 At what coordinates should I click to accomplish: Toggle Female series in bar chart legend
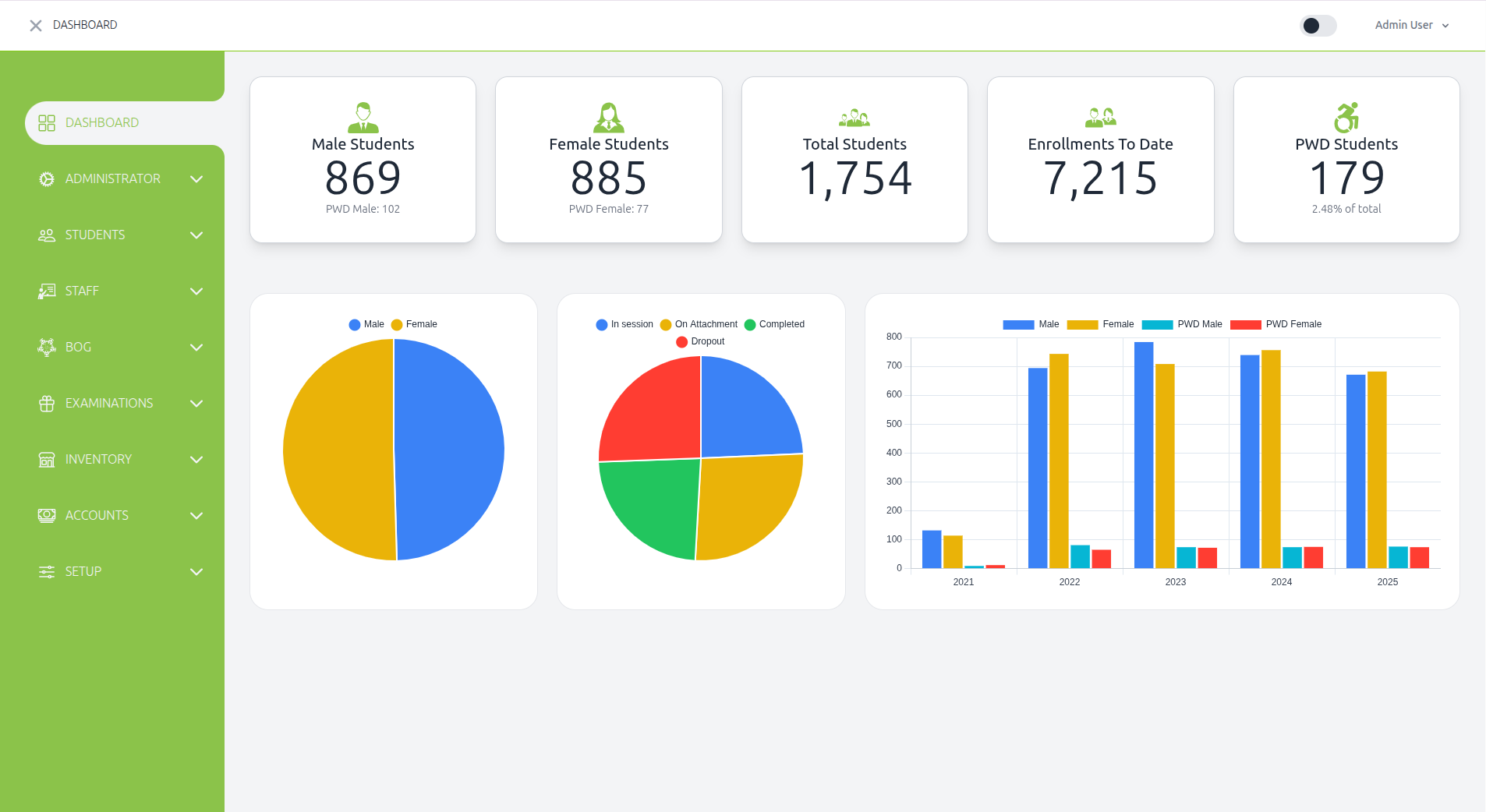click(x=1100, y=325)
